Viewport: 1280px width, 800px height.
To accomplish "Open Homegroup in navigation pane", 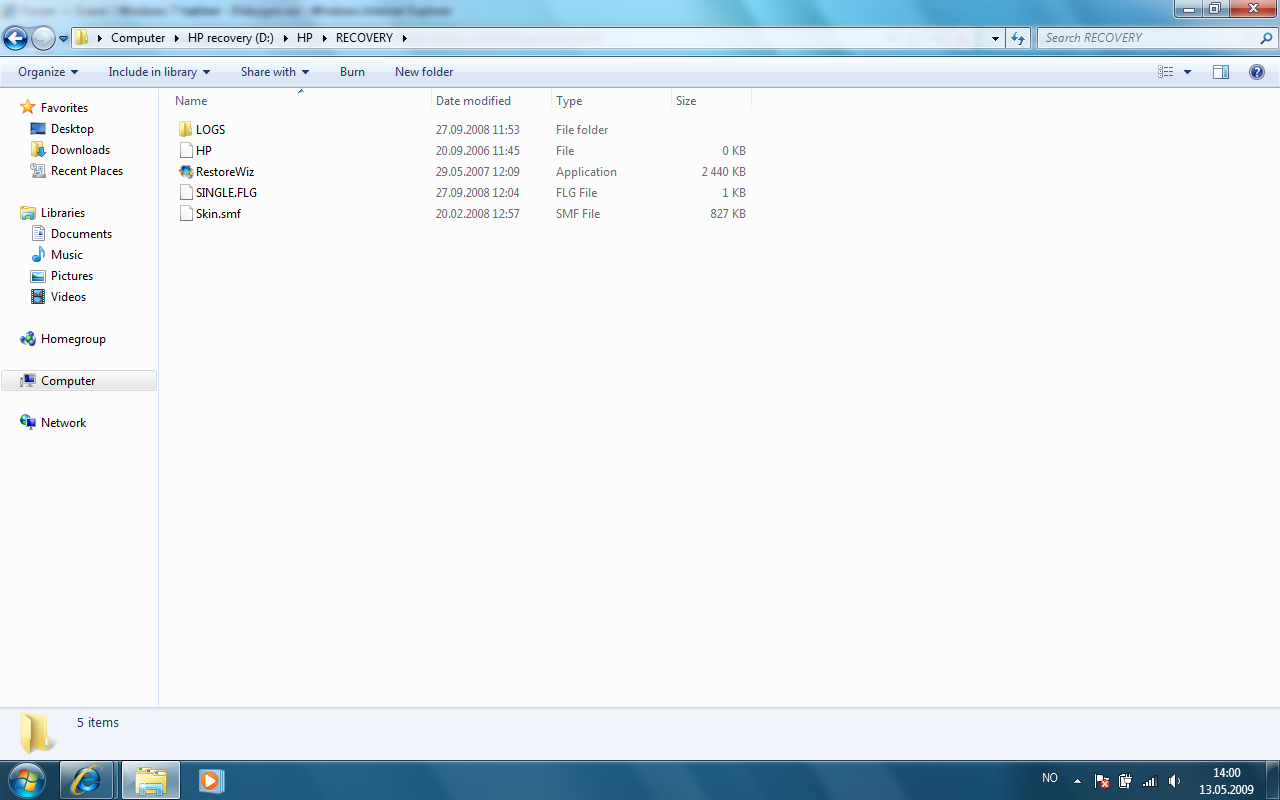I will coord(73,339).
